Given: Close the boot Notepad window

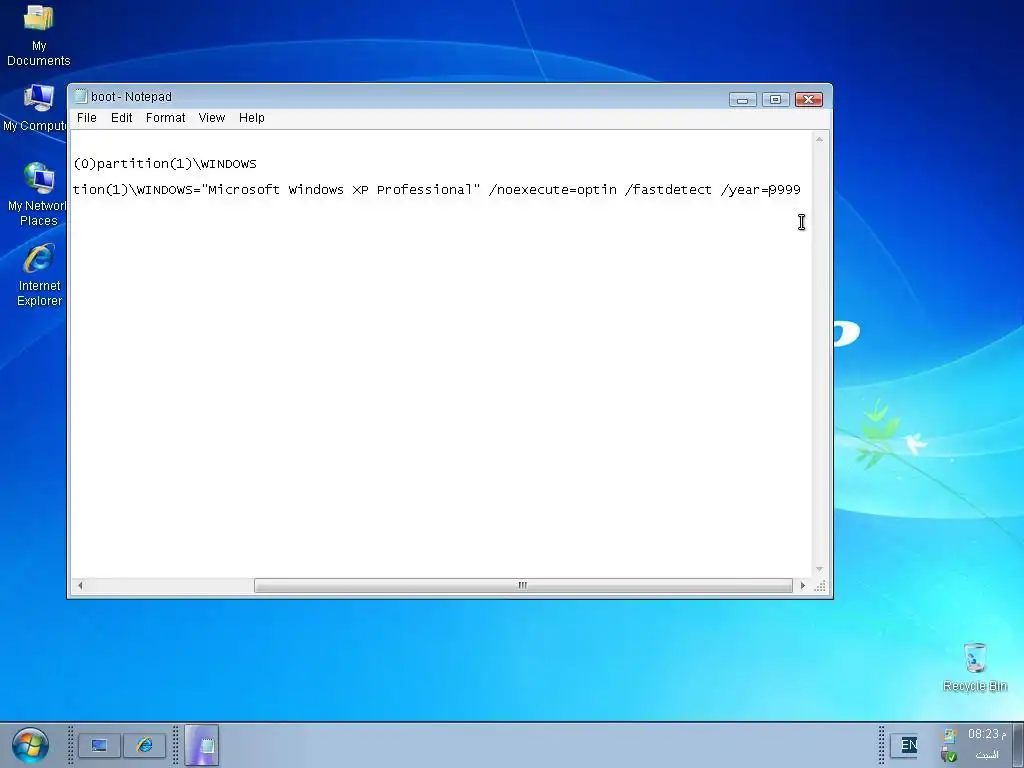Looking at the screenshot, I should (808, 99).
